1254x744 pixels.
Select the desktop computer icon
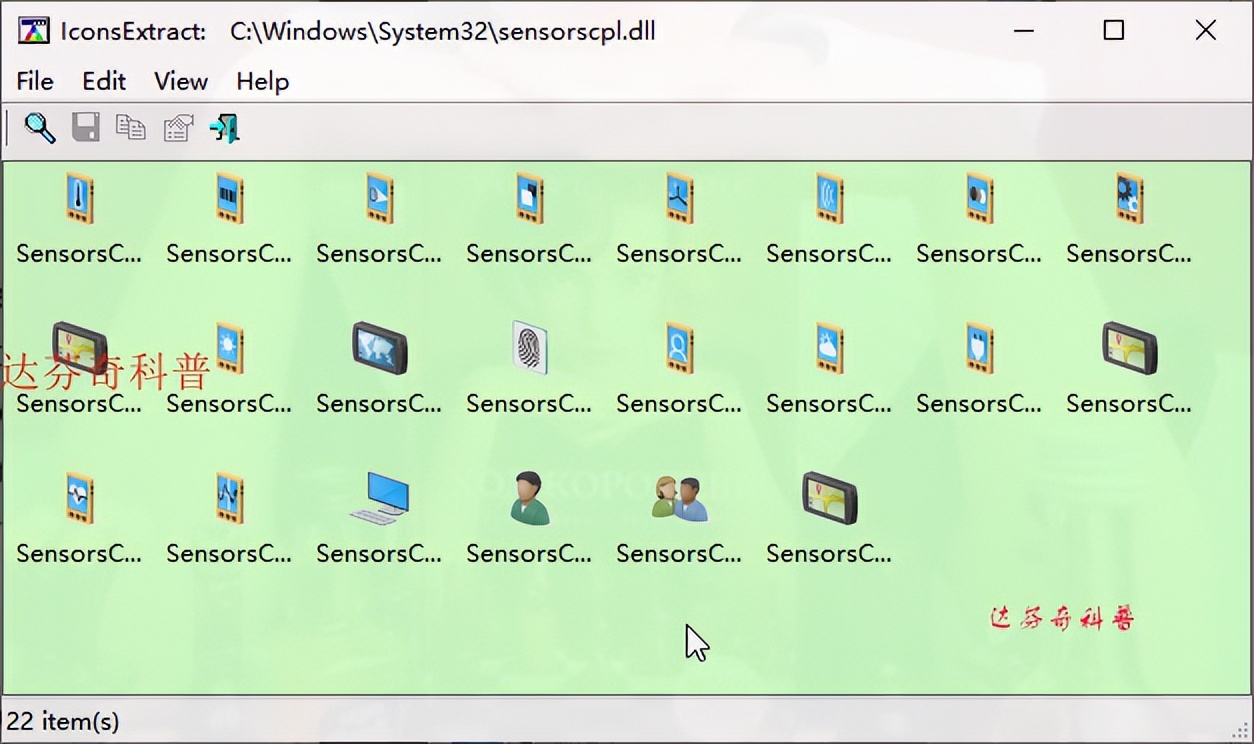tap(379, 498)
